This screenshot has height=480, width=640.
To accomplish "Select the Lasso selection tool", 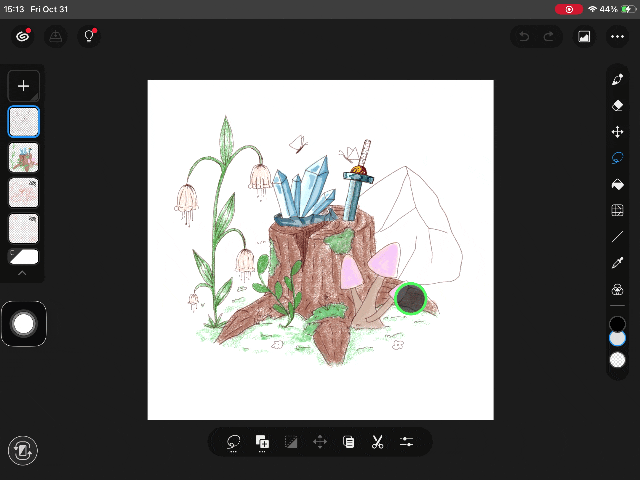I will 617,158.
